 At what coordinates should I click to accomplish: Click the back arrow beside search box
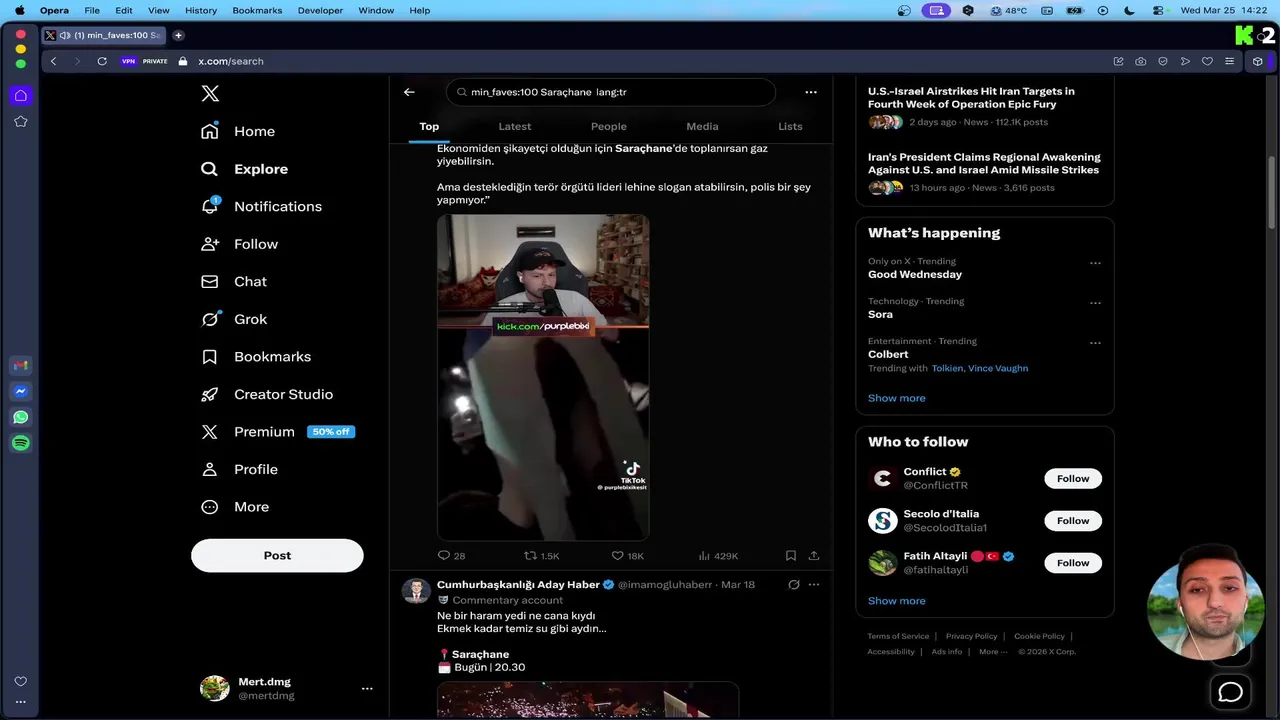tap(409, 92)
